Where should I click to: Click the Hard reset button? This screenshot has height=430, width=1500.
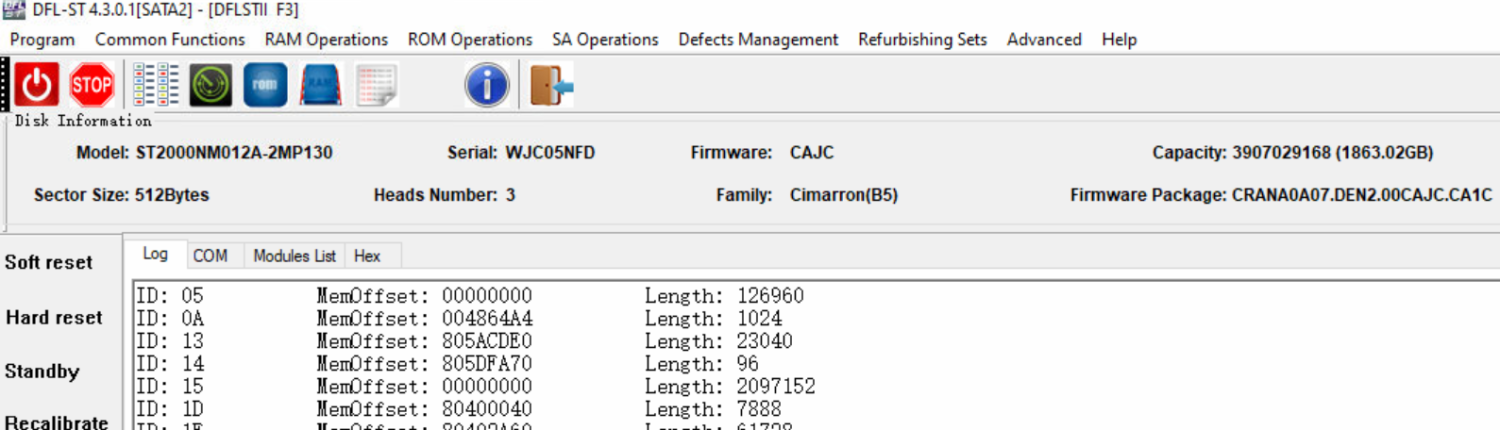[54, 318]
